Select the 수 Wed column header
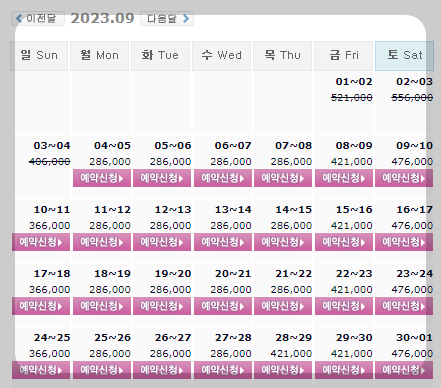 click(221, 56)
